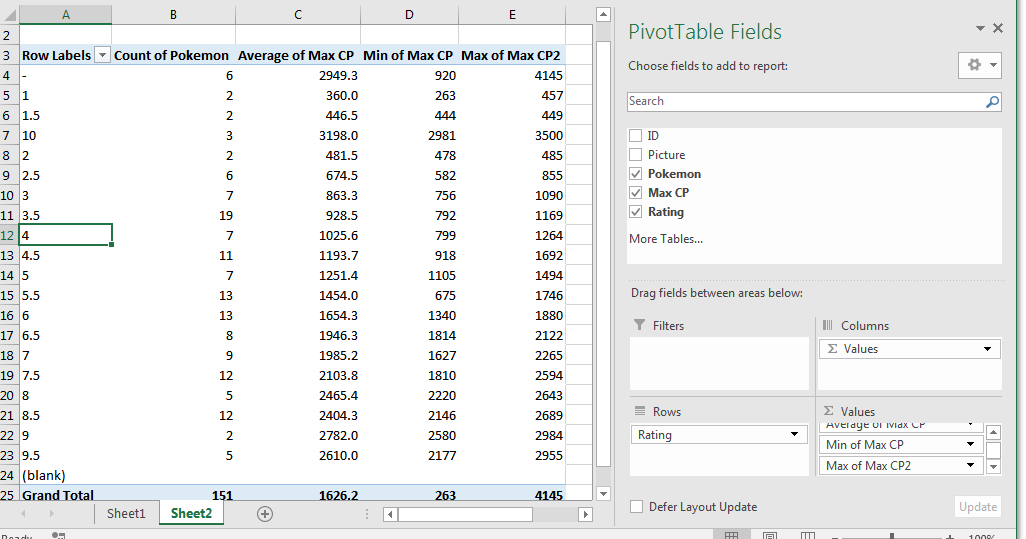
Task: Click cell with count 19
Action: pyautogui.click(x=173, y=215)
